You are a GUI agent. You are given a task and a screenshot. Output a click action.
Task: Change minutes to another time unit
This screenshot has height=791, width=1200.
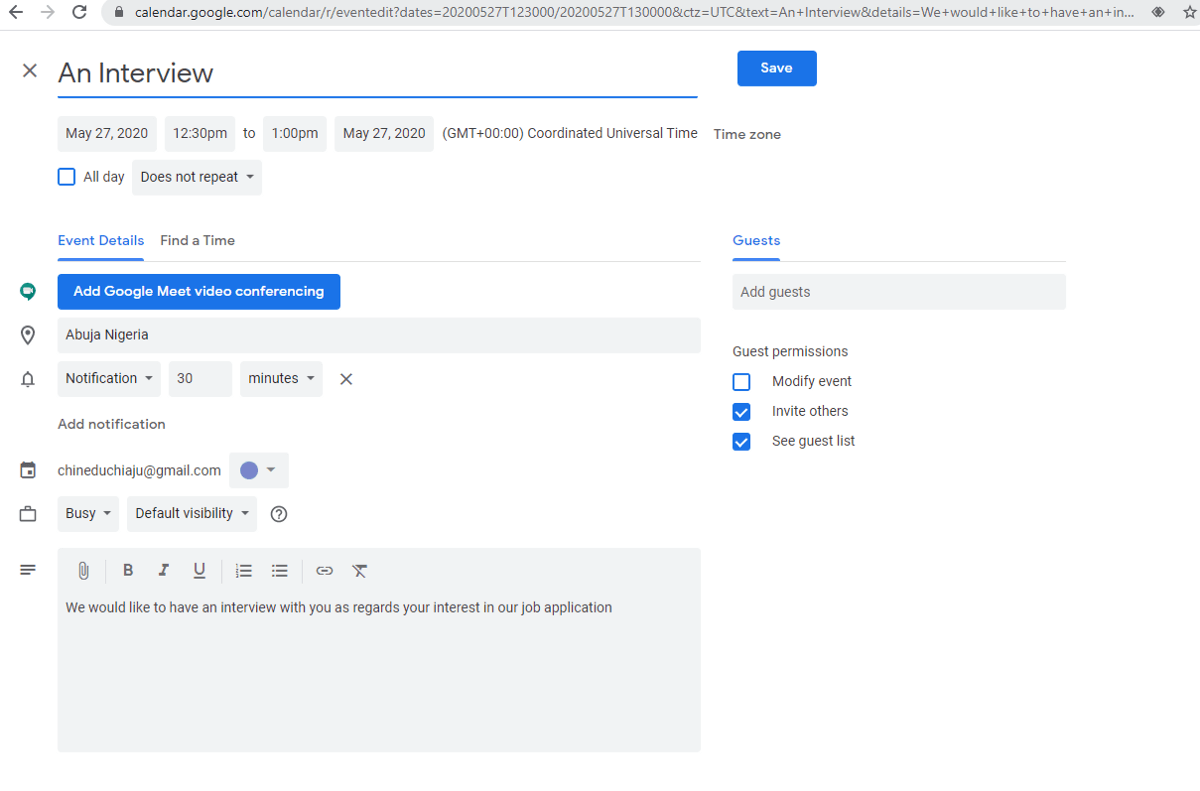pos(281,378)
